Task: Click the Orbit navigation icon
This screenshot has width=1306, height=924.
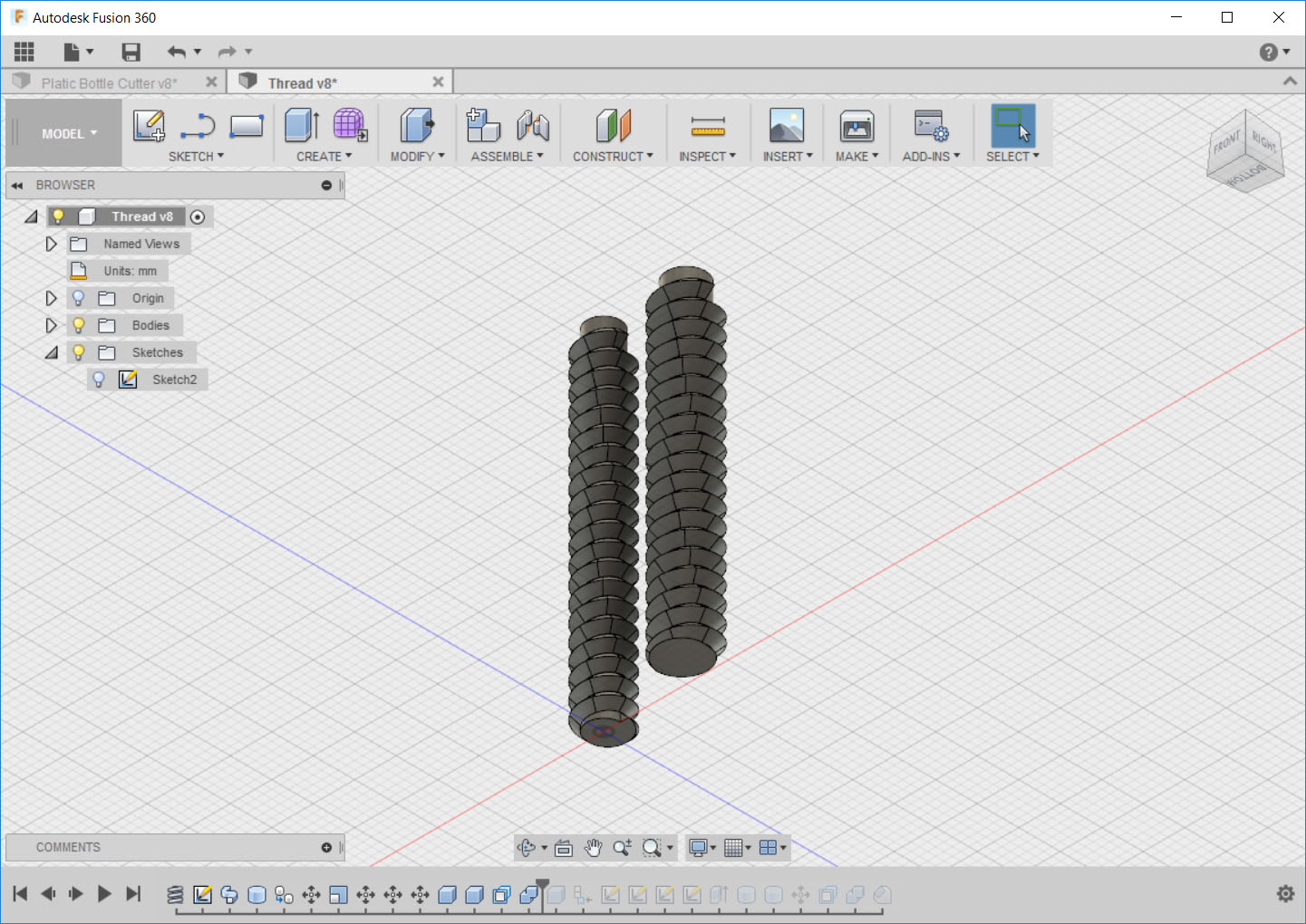Action: [x=527, y=848]
